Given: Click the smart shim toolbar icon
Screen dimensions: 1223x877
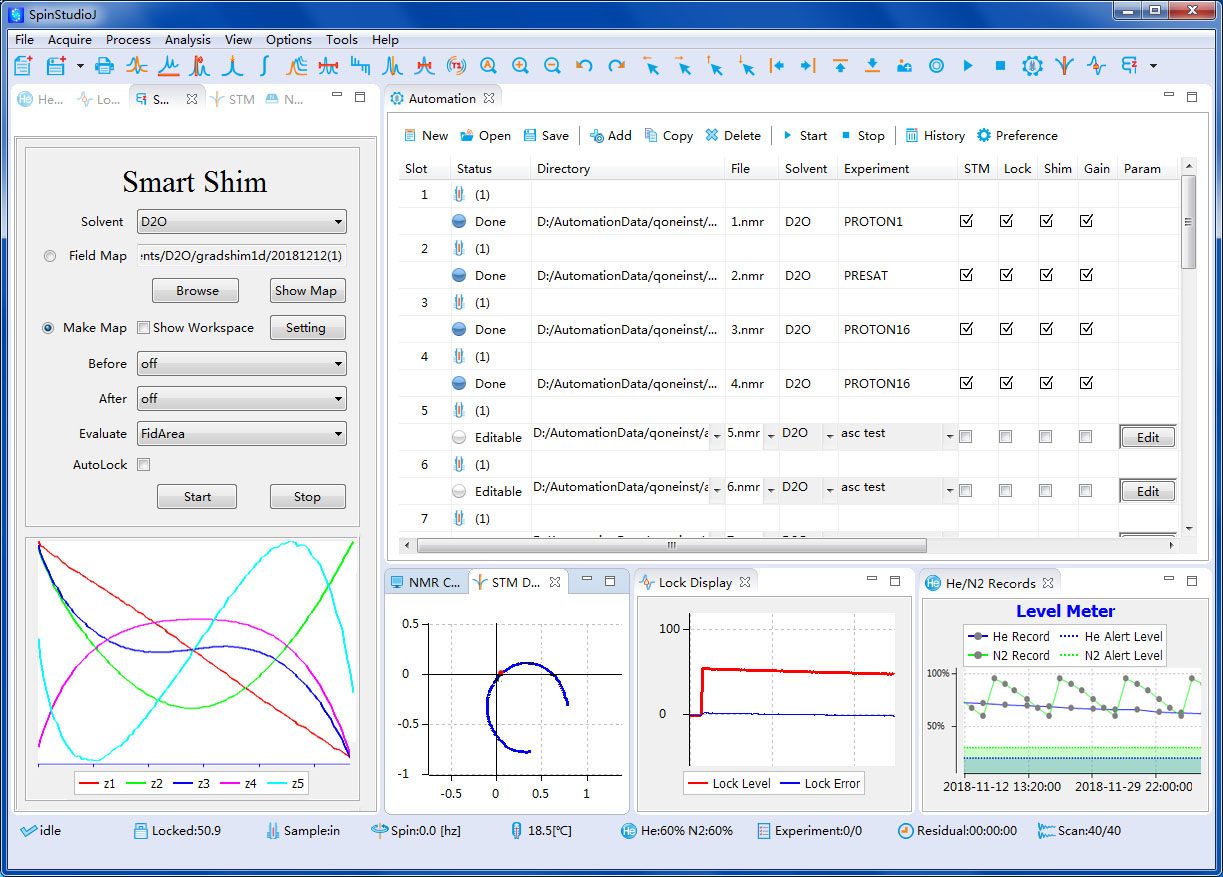Looking at the screenshot, I should point(1130,66).
